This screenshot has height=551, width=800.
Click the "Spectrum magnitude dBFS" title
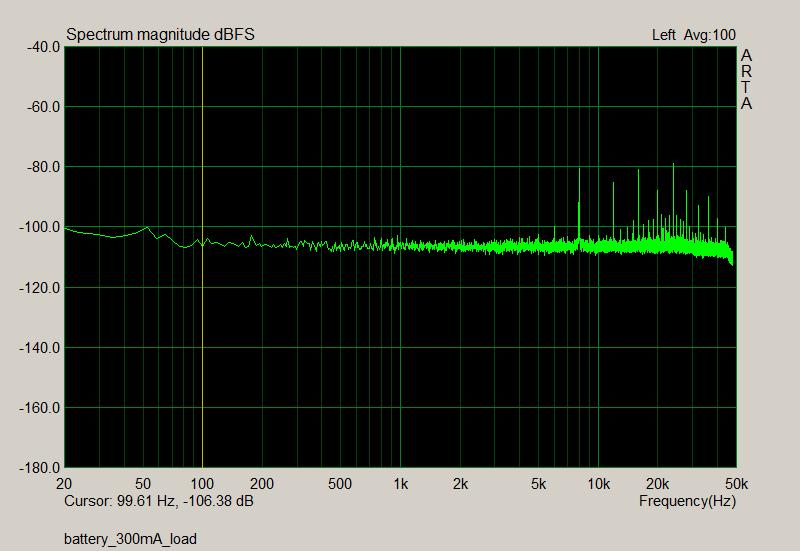point(160,35)
